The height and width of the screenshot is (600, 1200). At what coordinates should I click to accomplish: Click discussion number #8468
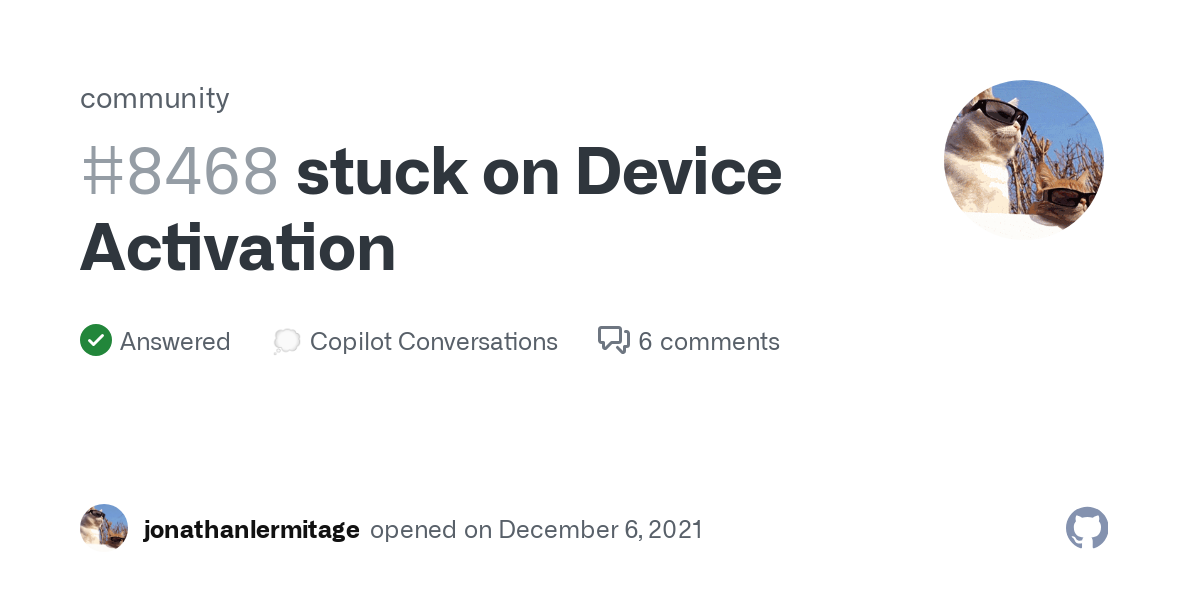click(x=180, y=171)
